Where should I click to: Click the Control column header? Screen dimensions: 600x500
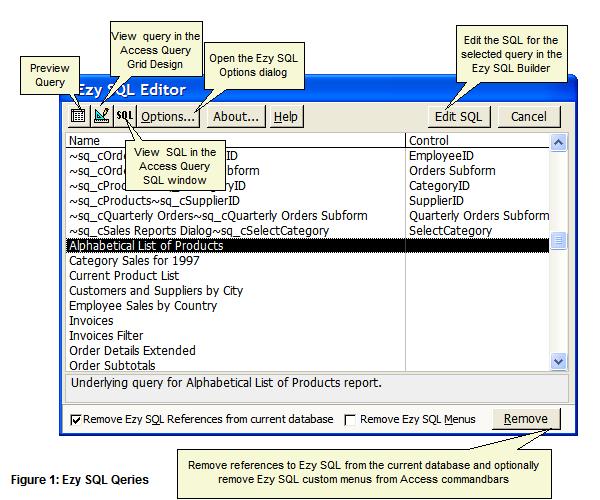(477, 141)
